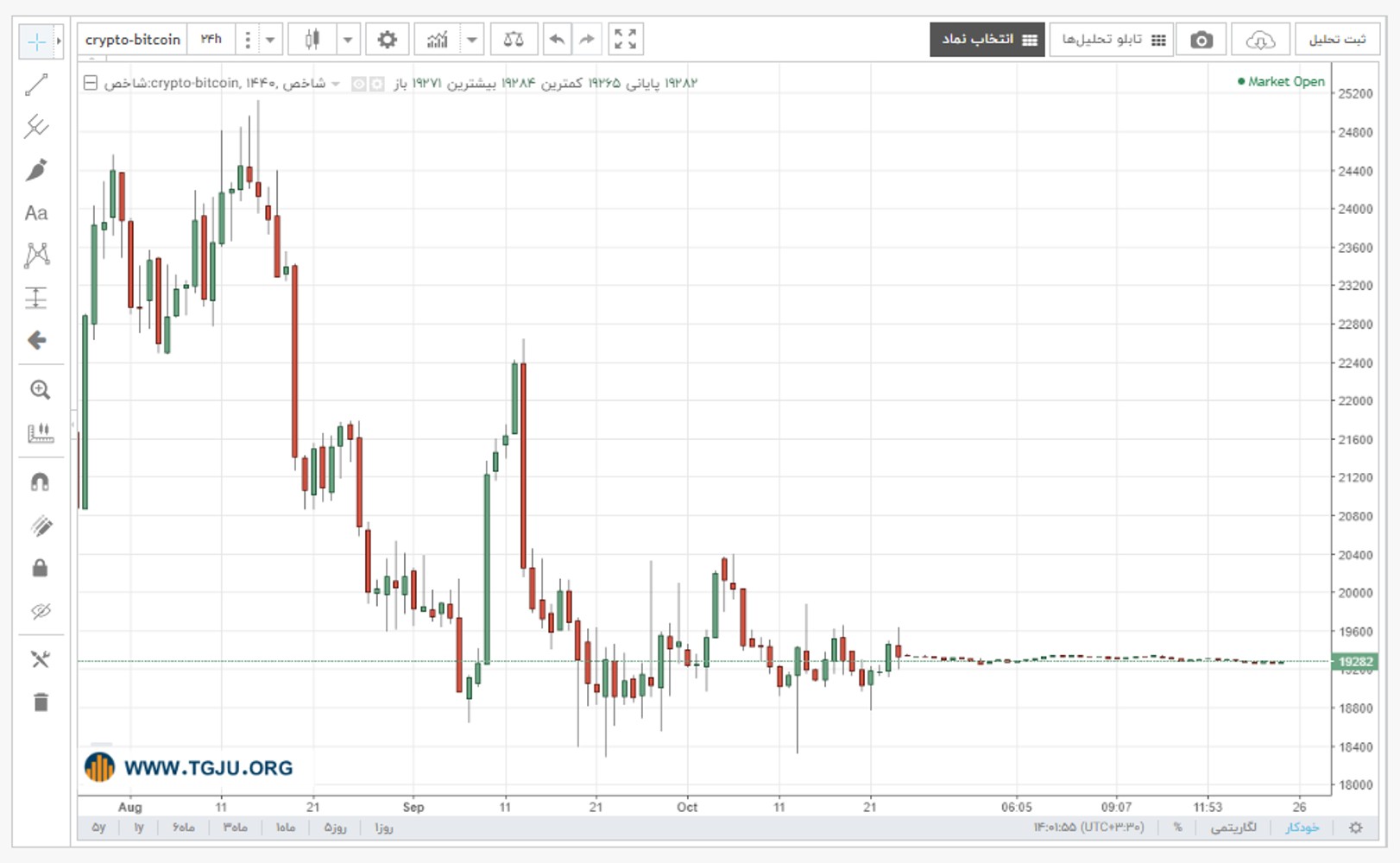Click the انتخاب نماد button
This screenshot has height=863, width=1400.
[987, 40]
